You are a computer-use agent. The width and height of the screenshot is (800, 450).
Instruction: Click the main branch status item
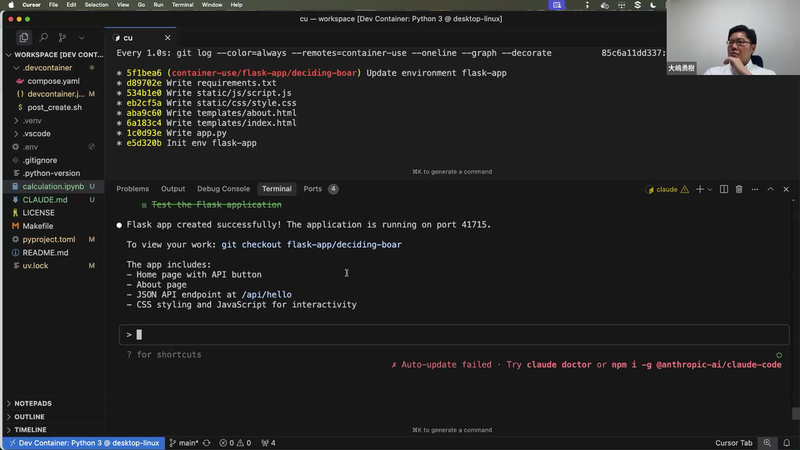pyautogui.click(x=184, y=443)
